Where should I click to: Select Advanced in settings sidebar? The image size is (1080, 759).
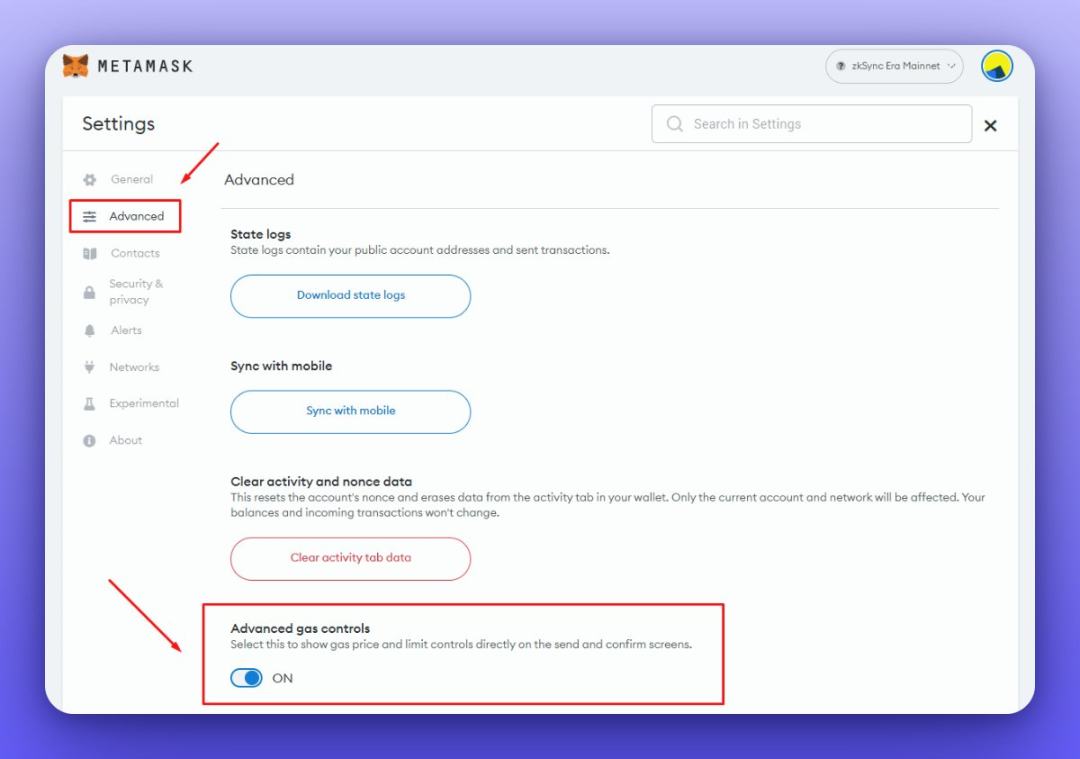(136, 216)
